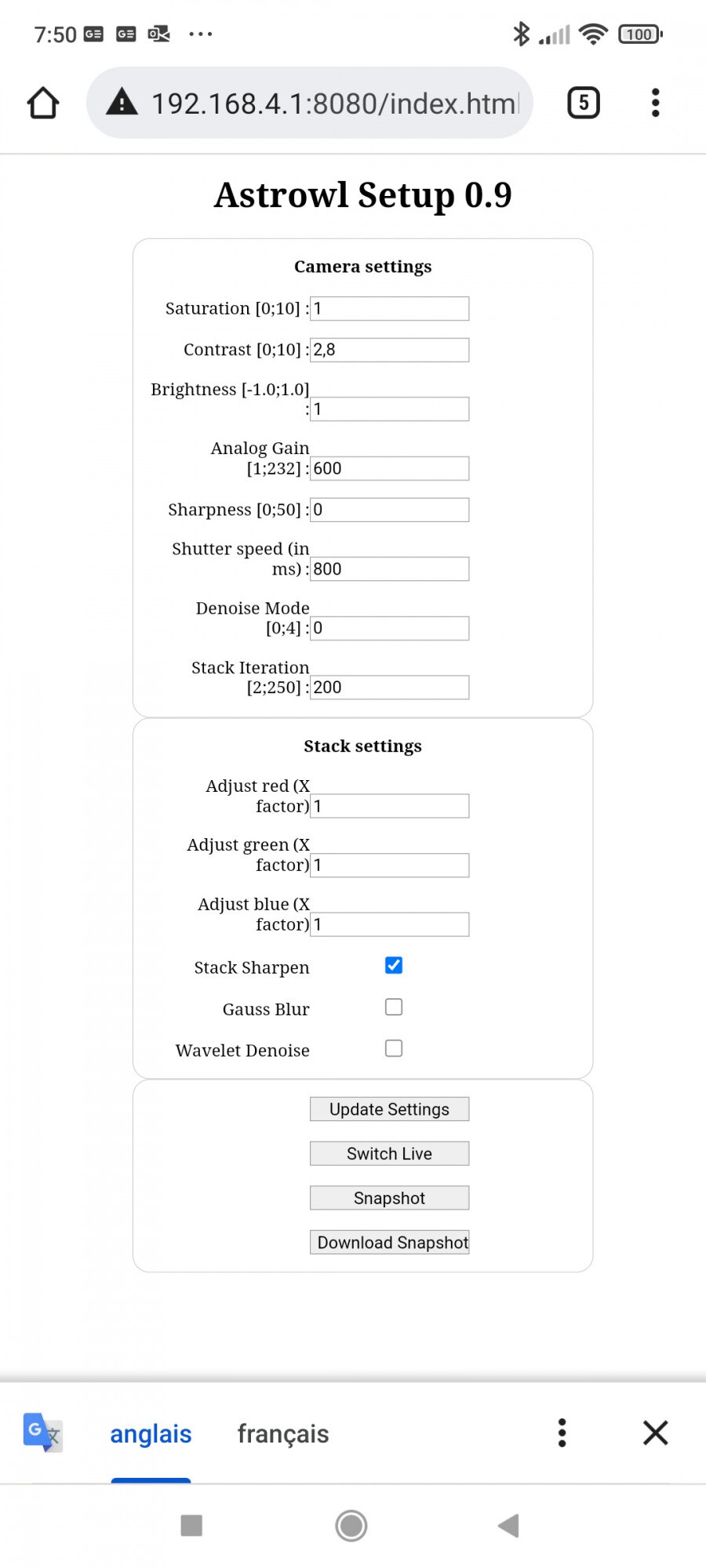
Task: Tap the not-secure warning triangle icon
Action: (122, 103)
